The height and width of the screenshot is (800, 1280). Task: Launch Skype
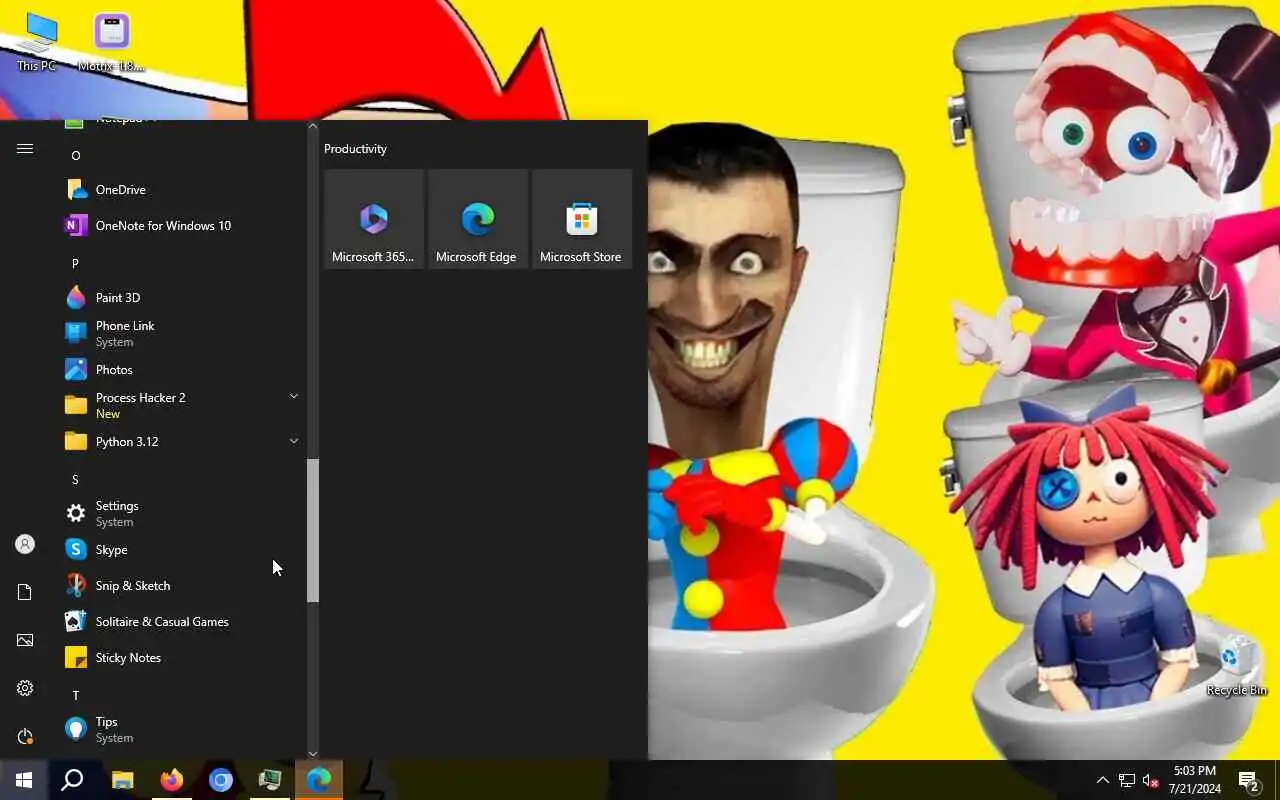coord(180,549)
